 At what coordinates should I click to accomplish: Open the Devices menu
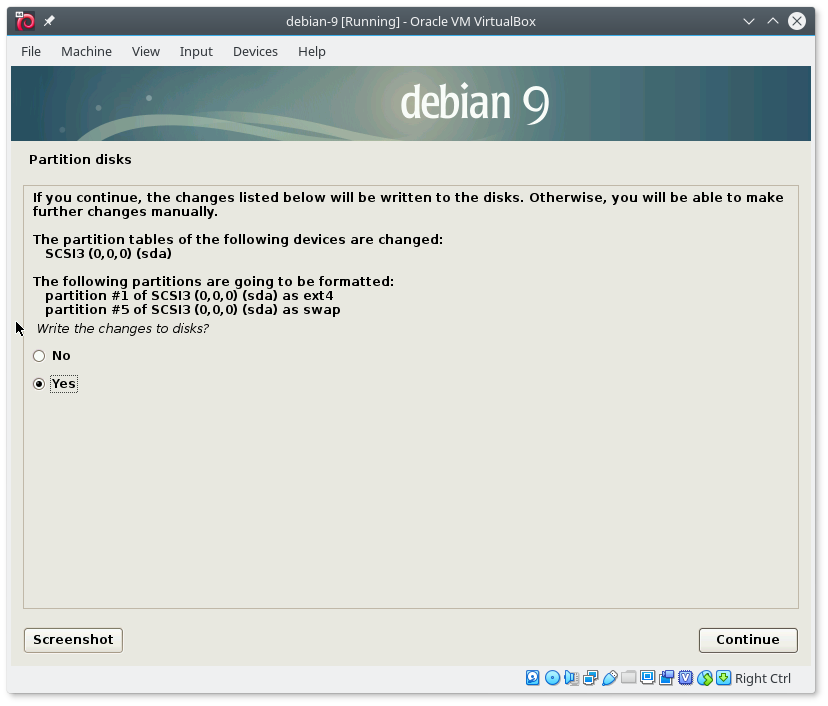[255, 51]
